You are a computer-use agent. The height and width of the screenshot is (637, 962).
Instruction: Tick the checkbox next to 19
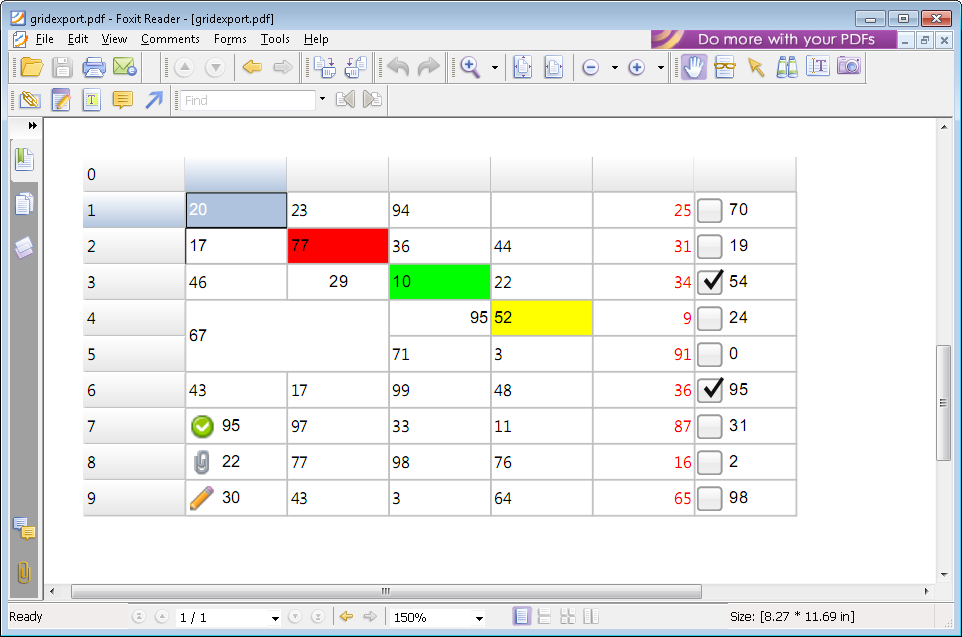[709, 247]
